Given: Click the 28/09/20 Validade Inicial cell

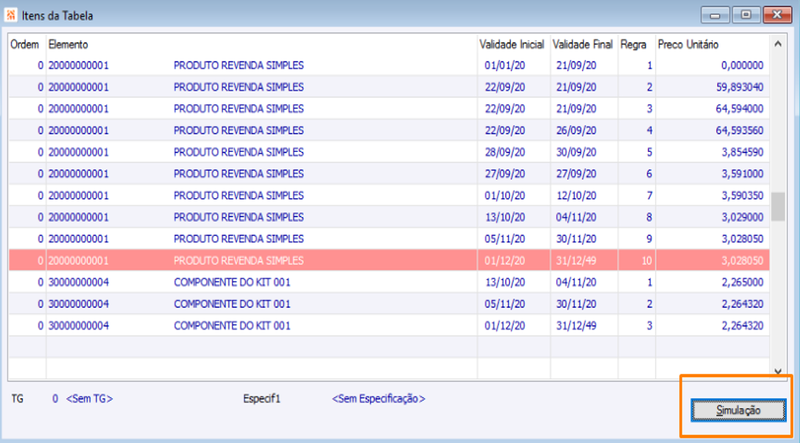Looking at the screenshot, I should [505, 152].
